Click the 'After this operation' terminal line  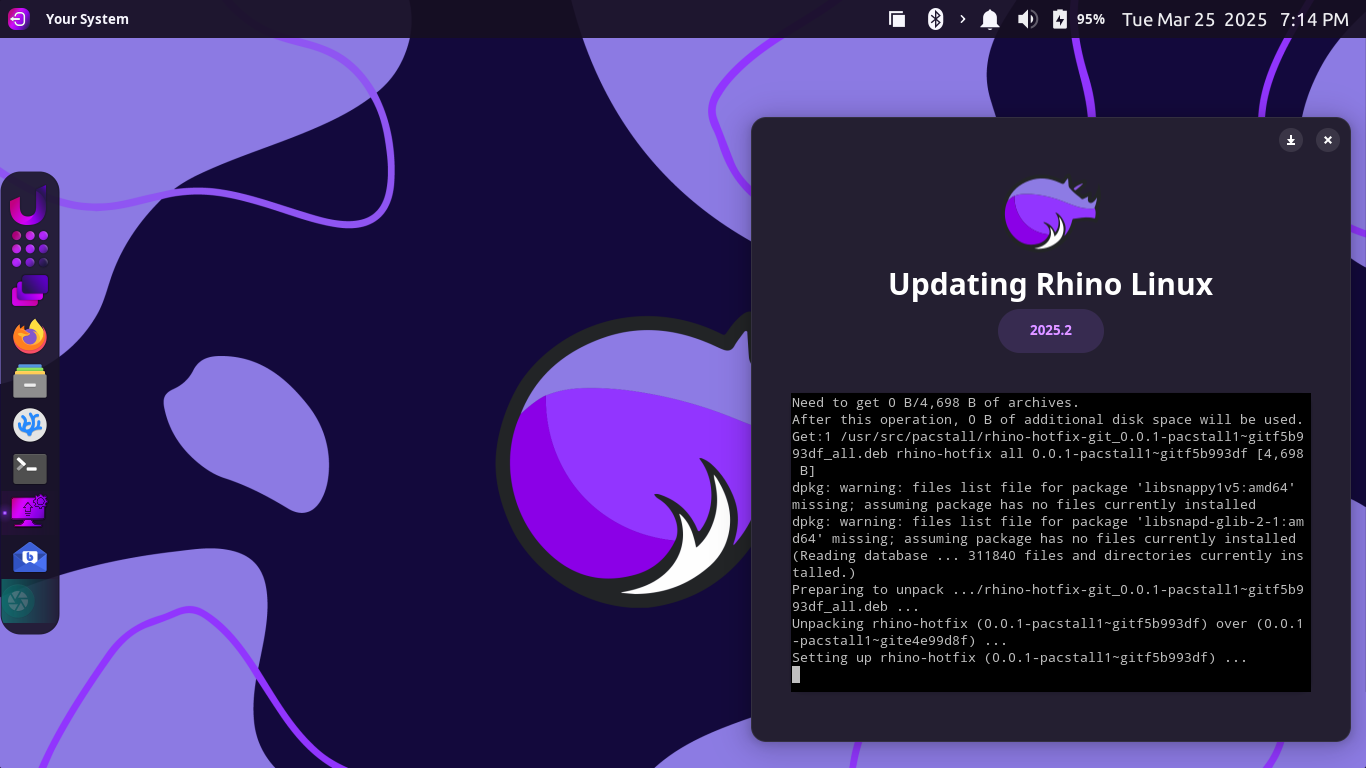click(1048, 419)
